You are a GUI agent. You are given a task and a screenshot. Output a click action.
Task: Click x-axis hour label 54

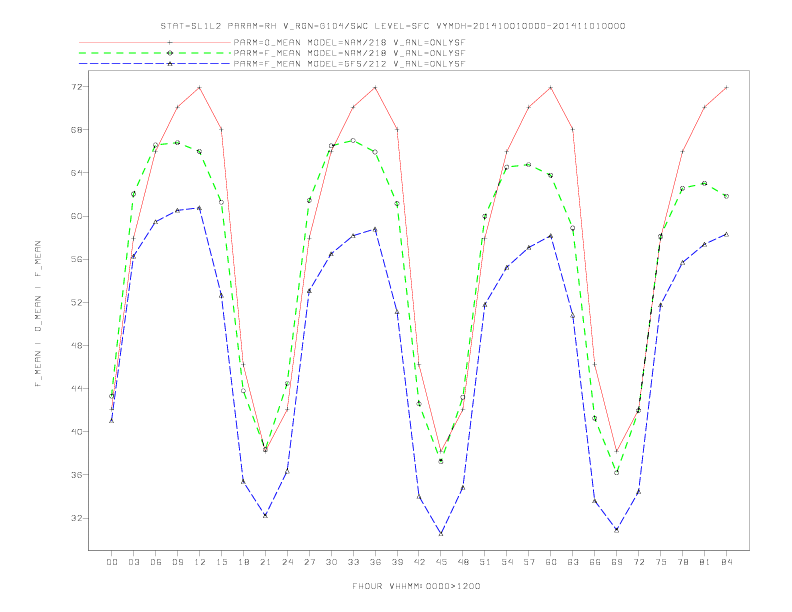507,562
